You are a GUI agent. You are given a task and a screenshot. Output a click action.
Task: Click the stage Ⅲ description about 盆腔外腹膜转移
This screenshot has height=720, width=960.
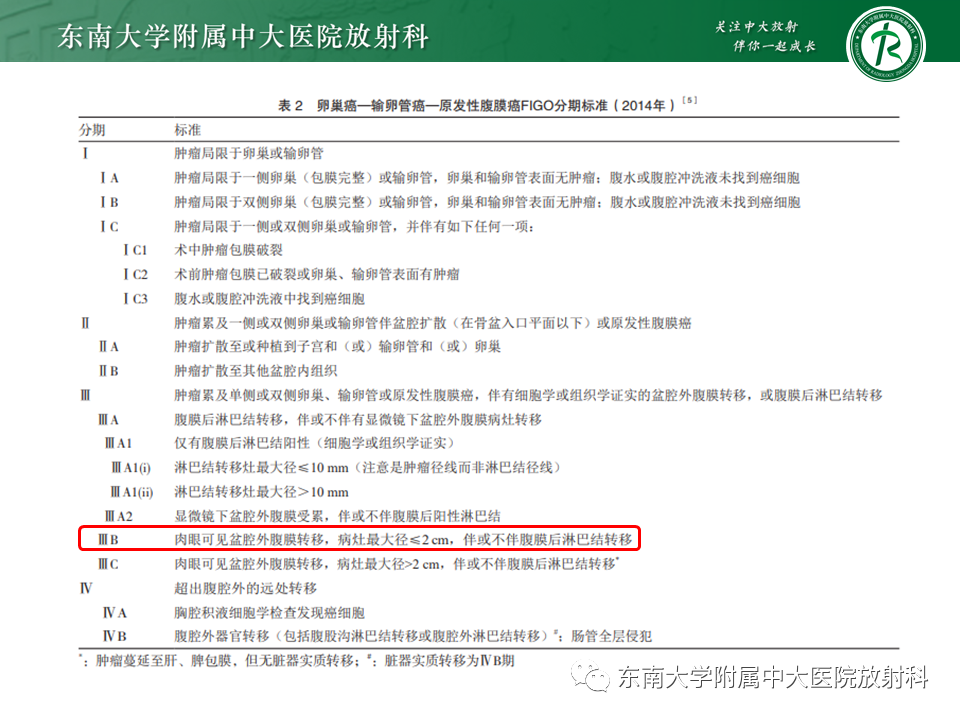528,396
